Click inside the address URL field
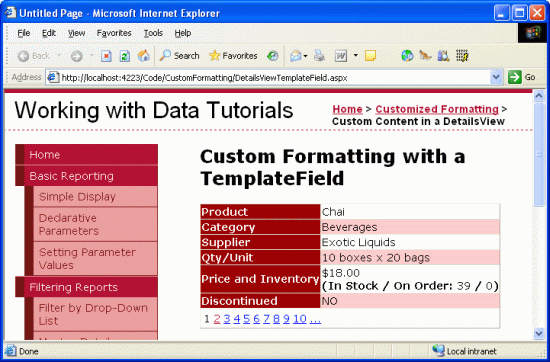Screen dimensions: 550x362 click(274, 78)
